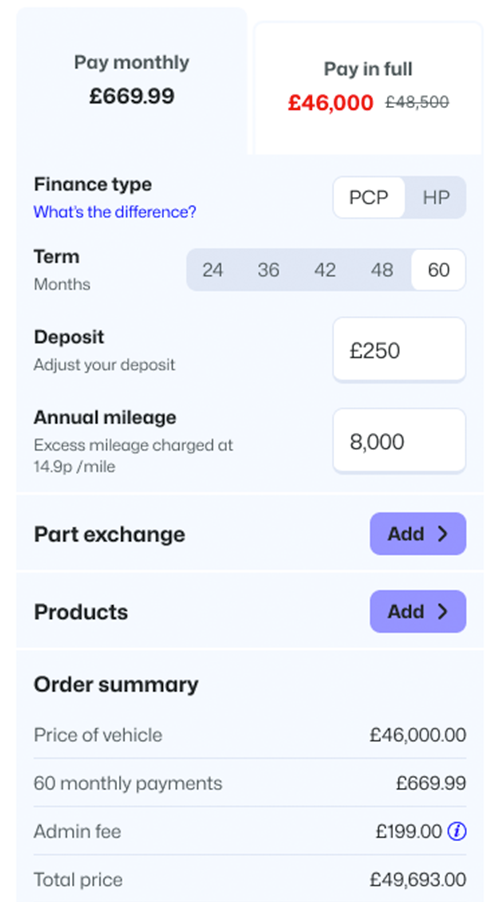The width and height of the screenshot is (500, 902).
Task: Add Products to the order
Action: tap(418, 611)
